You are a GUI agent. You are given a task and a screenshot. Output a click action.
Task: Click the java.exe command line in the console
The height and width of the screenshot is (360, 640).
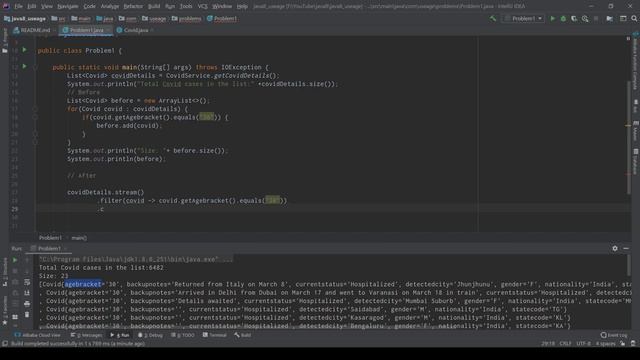[136, 259]
